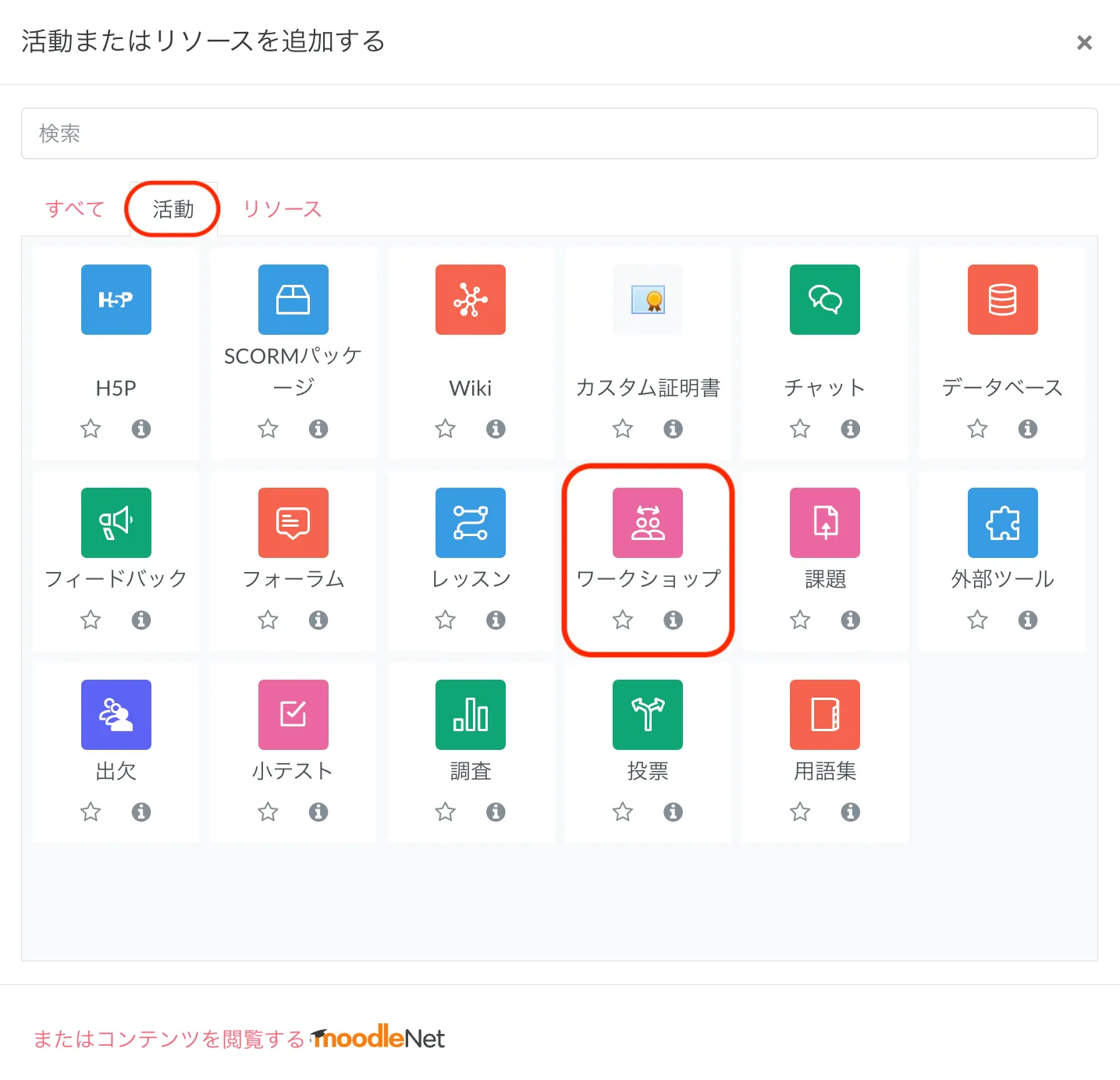Select the H5P activity icon
Image resolution: width=1120 pixels, height=1080 pixels.
pyautogui.click(x=116, y=300)
